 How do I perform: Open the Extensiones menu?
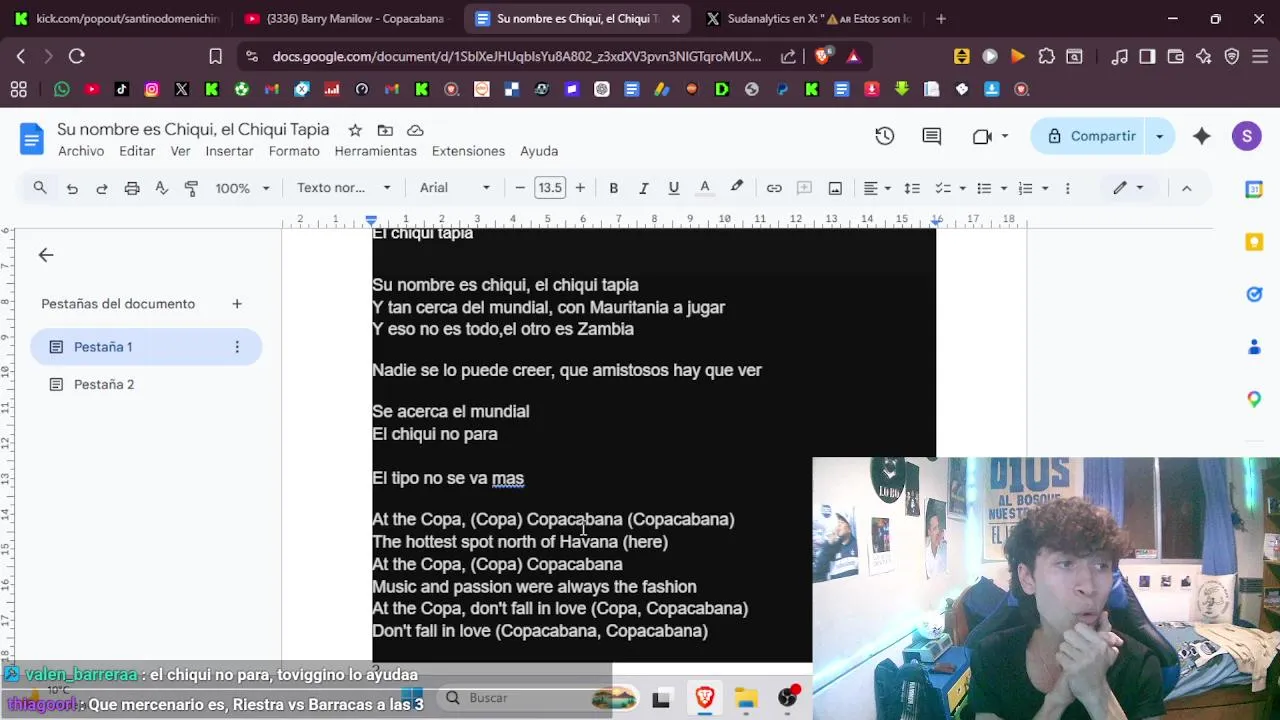468,151
